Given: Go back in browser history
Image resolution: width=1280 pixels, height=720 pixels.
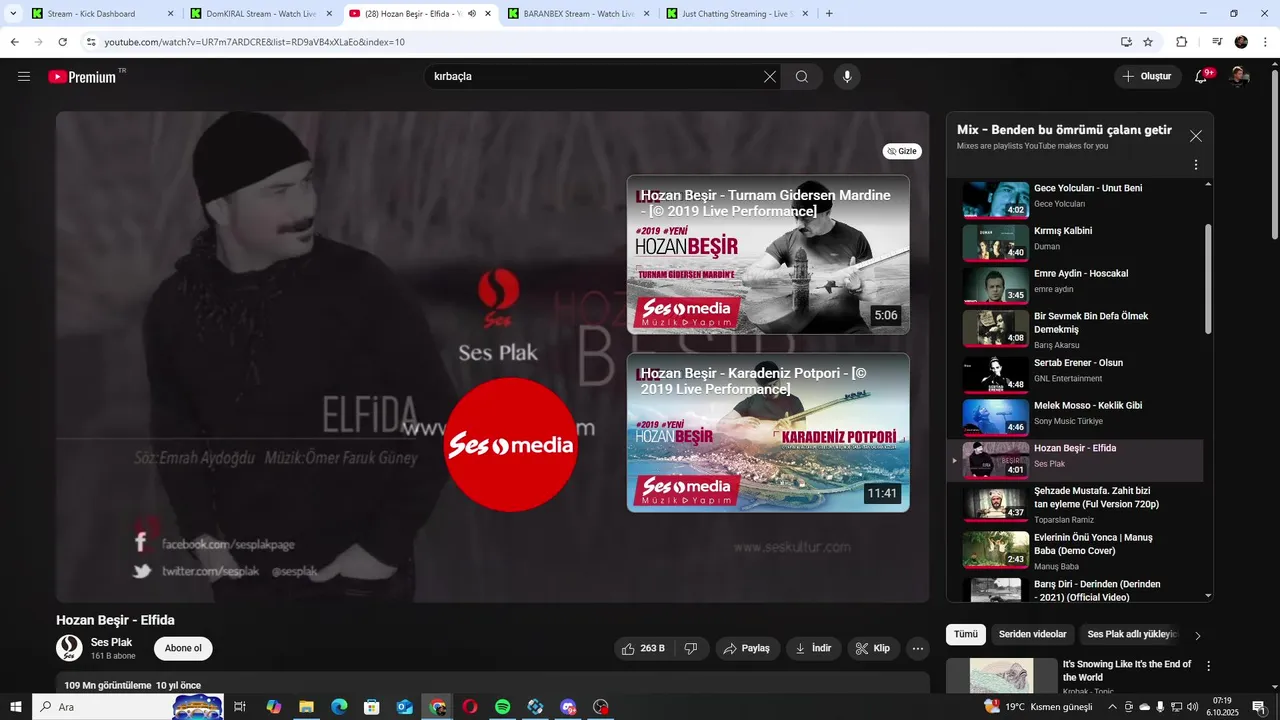Looking at the screenshot, I should pos(15,42).
